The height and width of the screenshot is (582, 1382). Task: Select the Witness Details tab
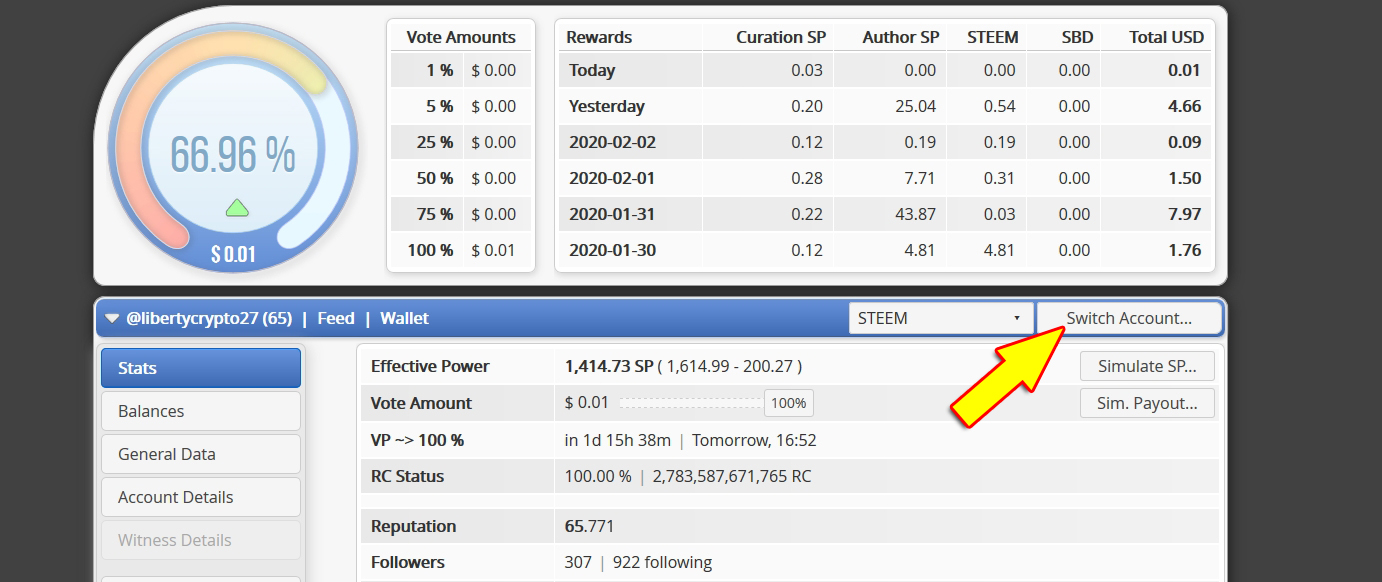tap(201, 540)
